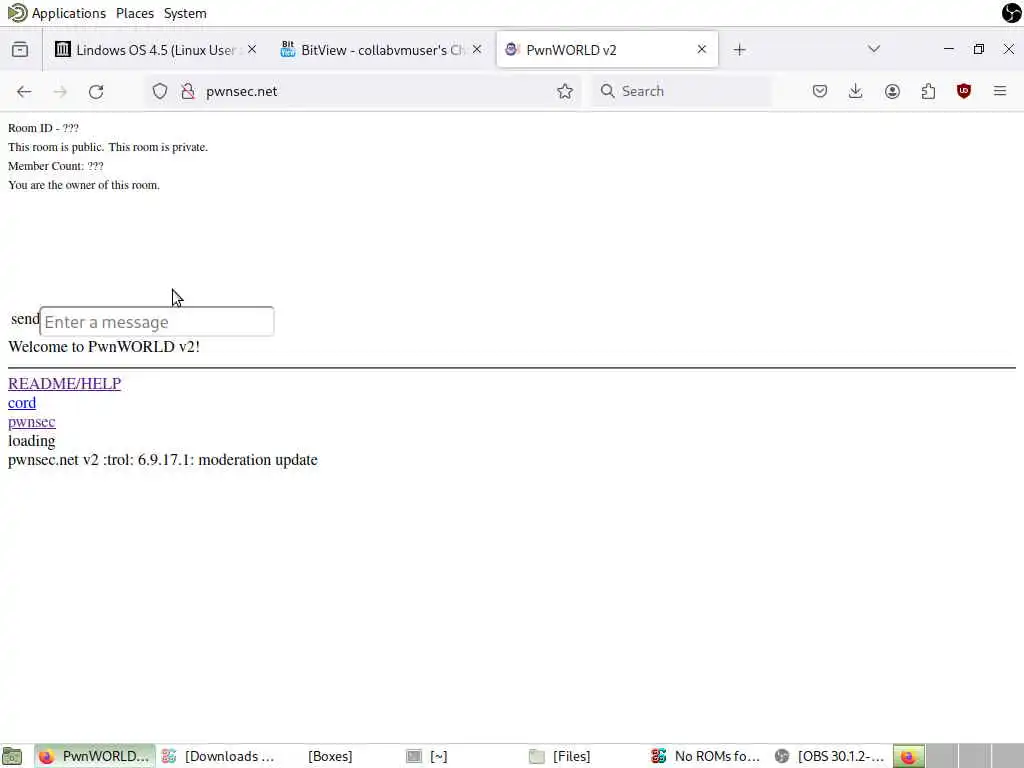
Task: Focus the Enter a message input
Action: [157, 322]
